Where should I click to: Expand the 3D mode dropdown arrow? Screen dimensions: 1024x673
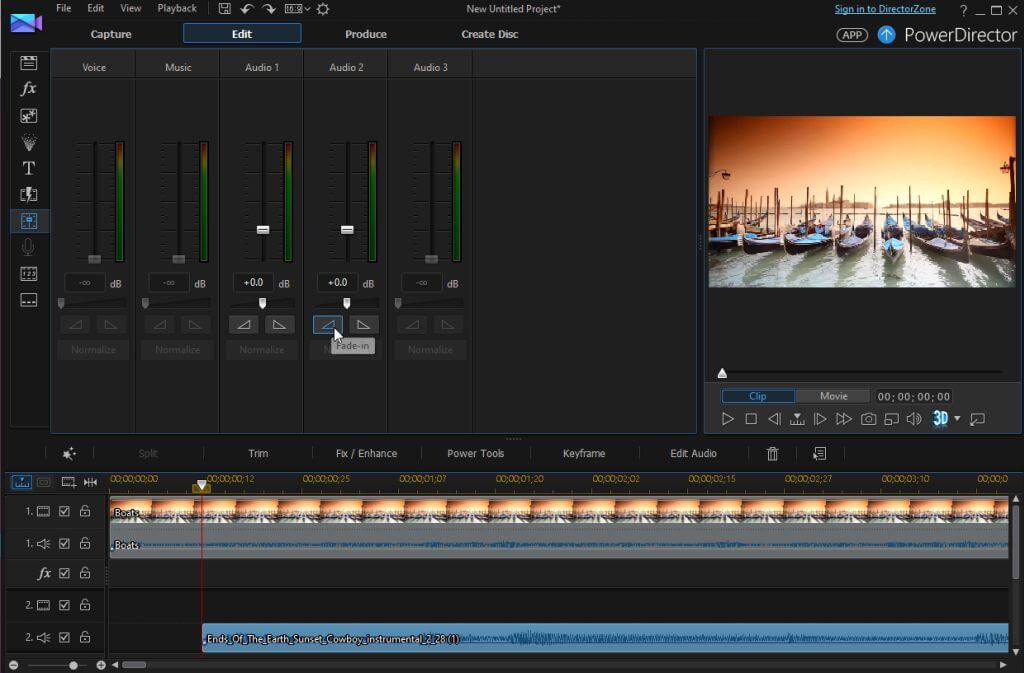[x=957, y=419]
